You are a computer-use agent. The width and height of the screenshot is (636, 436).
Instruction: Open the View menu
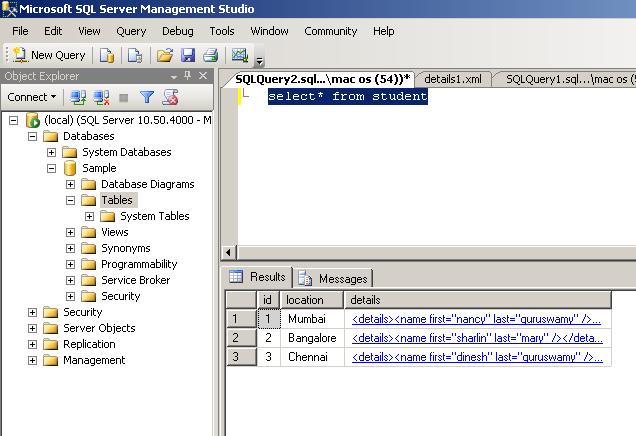coord(89,31)
